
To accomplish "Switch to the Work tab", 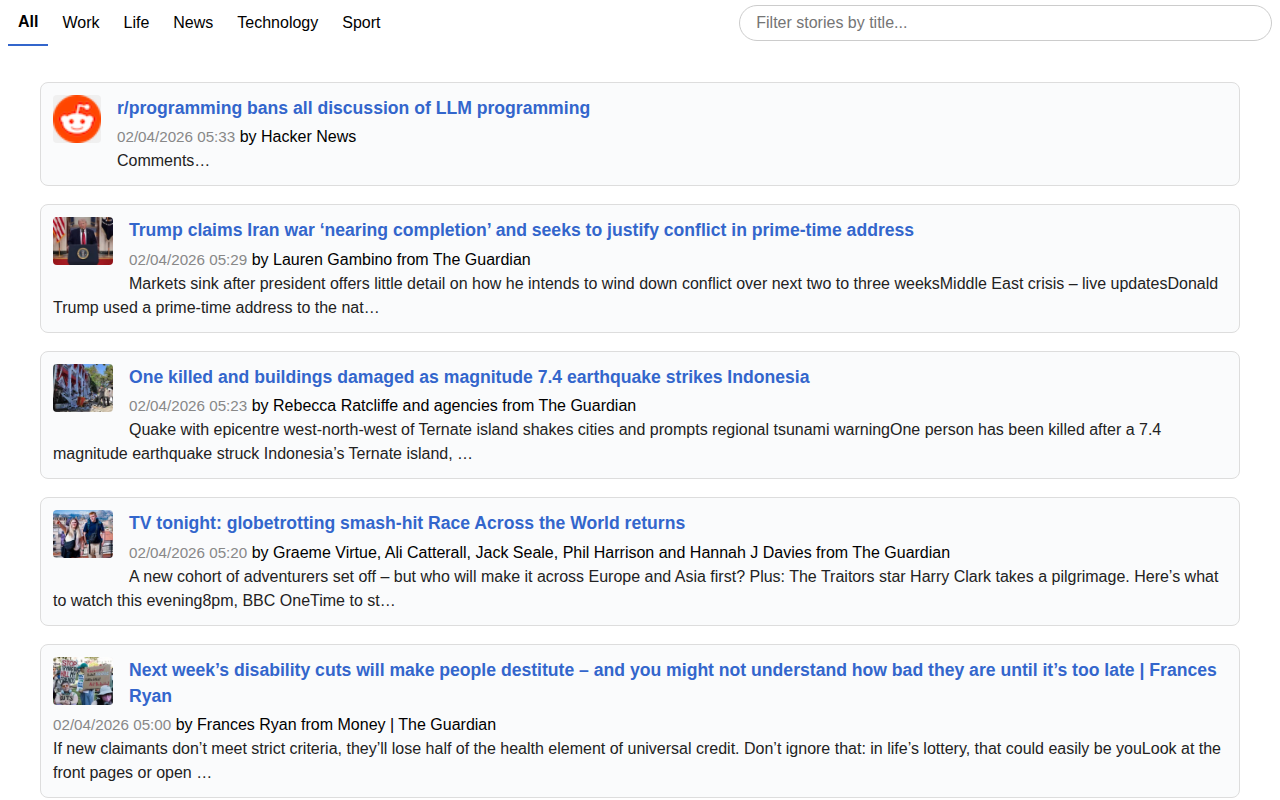I will pos(81,22).
